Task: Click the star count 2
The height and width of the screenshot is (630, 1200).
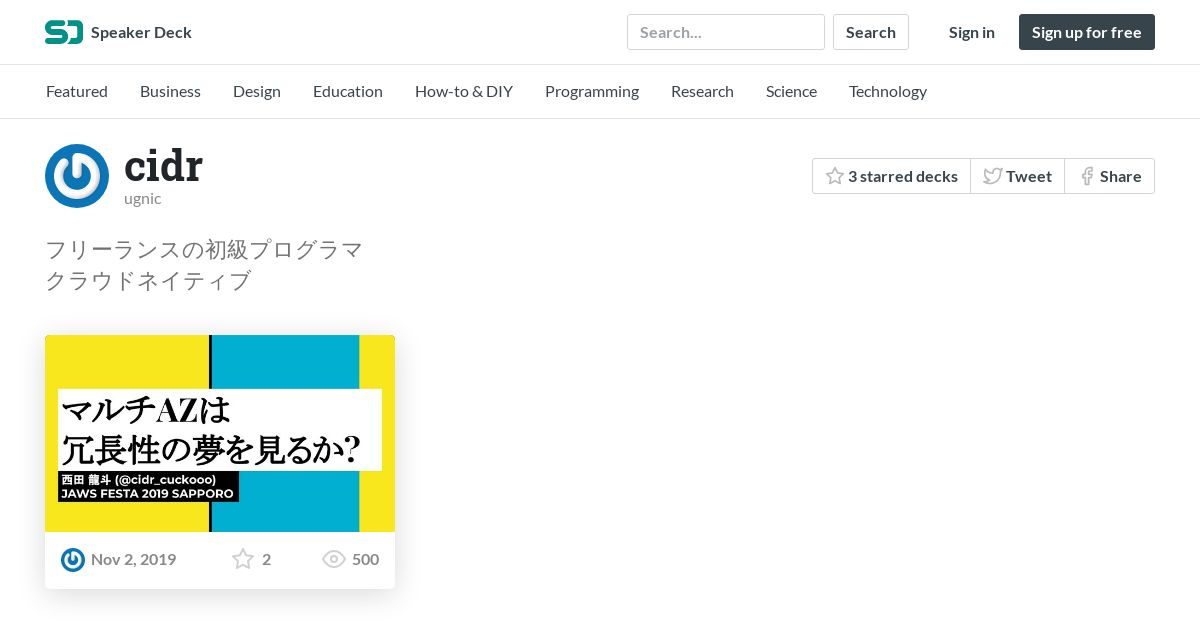Action: click(x=266, y=559)
